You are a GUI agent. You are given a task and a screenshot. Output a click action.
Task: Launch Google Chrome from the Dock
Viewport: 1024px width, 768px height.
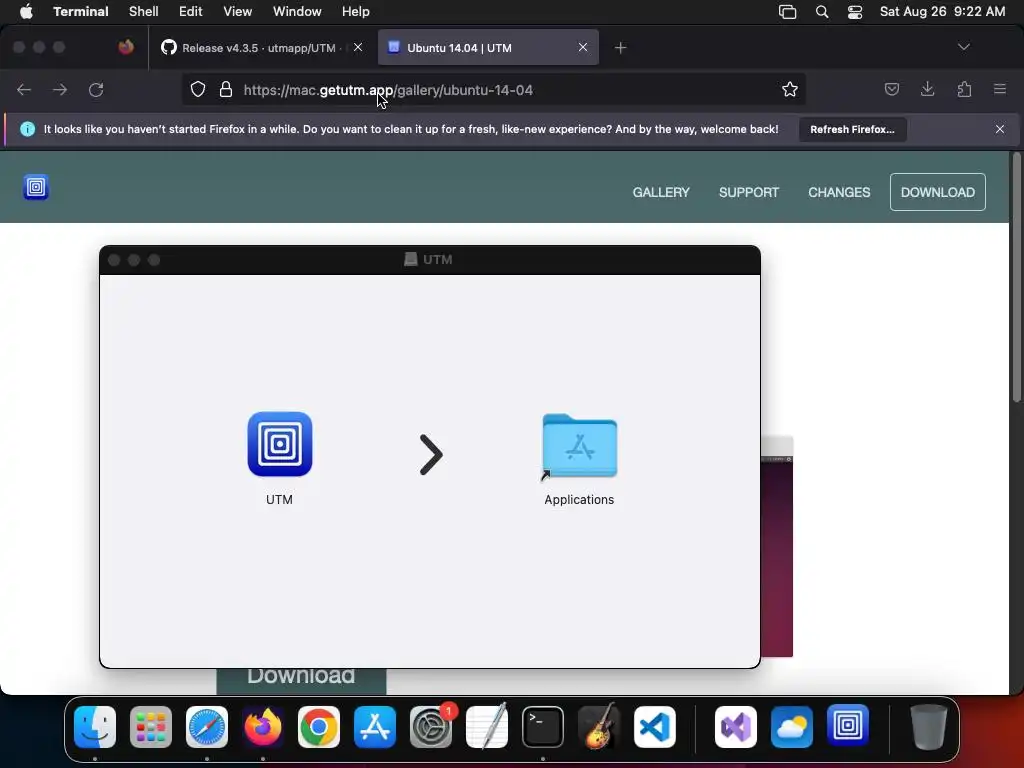pos(319,727)
